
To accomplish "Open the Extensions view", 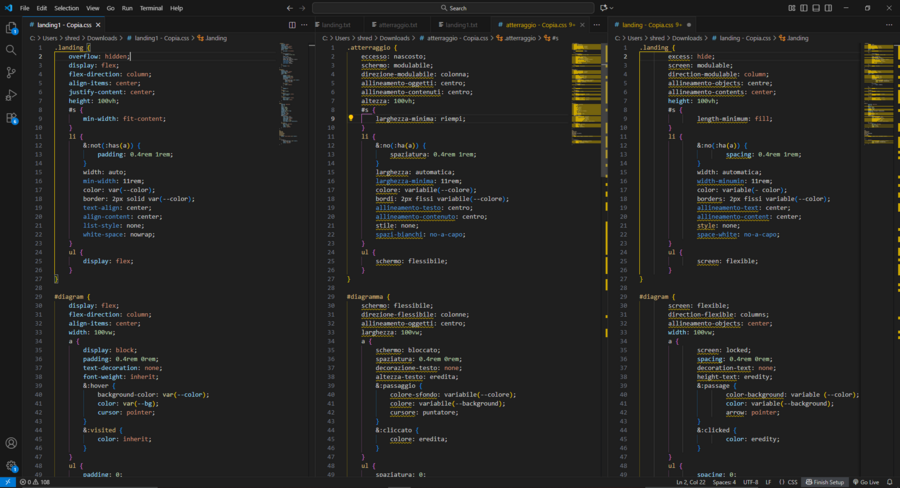I will point(11,118).
